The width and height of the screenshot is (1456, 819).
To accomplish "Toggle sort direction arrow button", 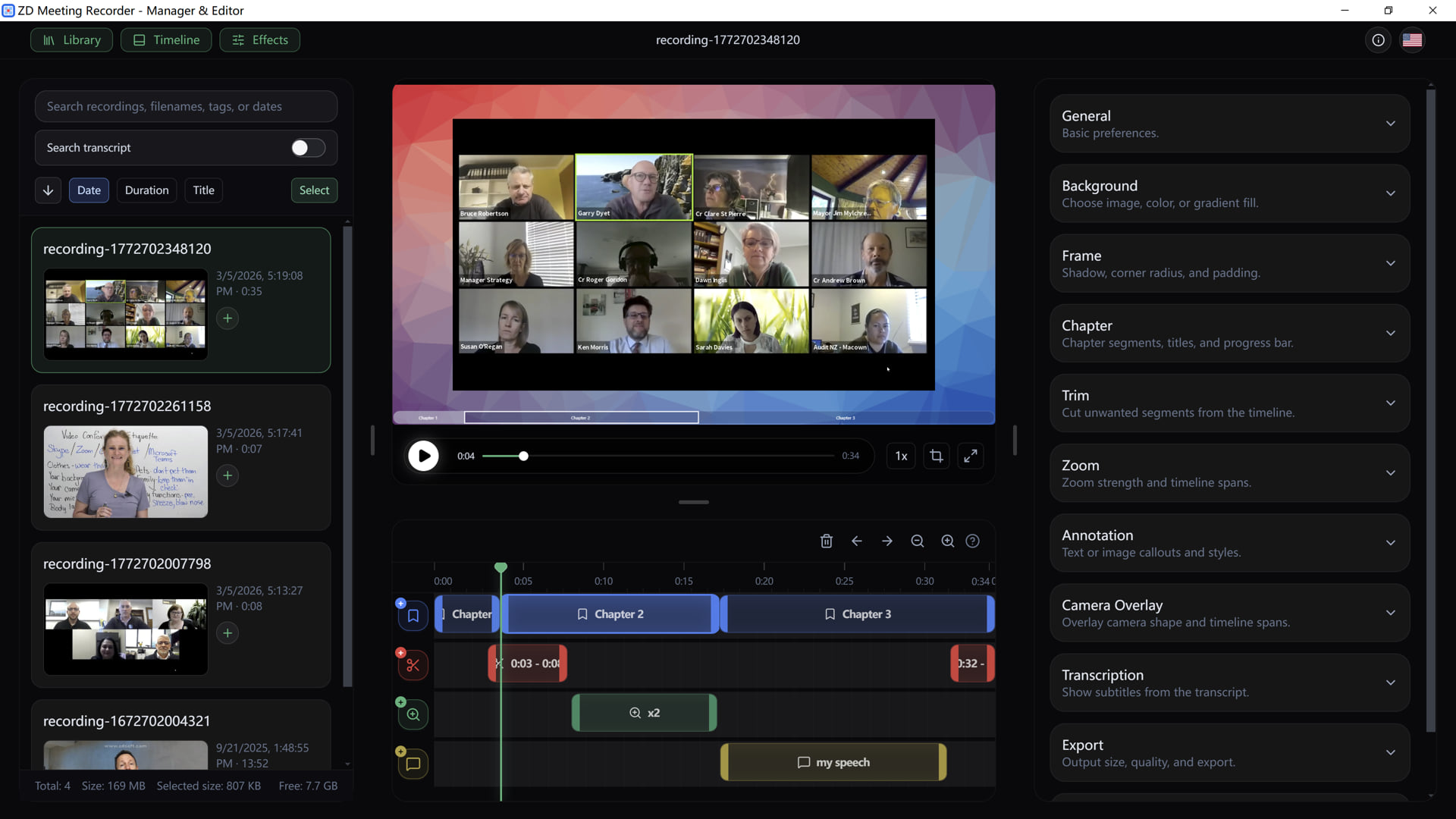I will tap(48, 190).
